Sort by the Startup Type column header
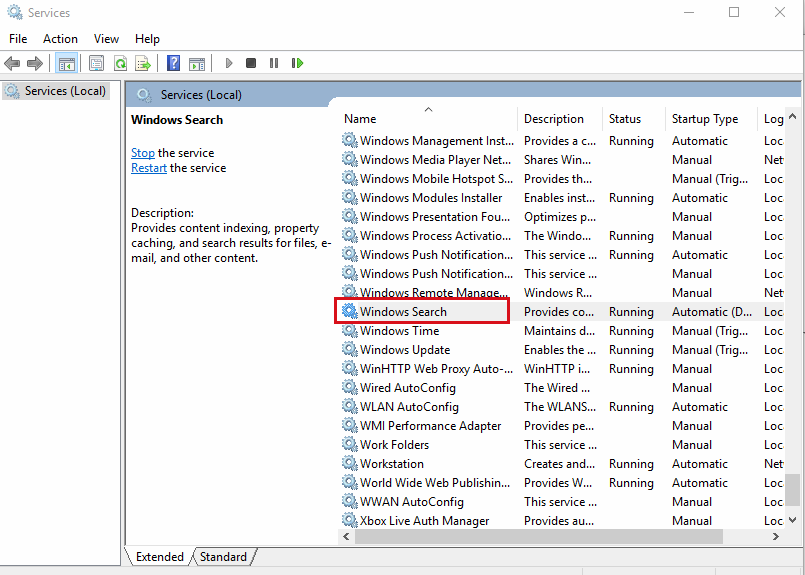The height and width of the screenshot is (575, 805). tap(705, 119)
